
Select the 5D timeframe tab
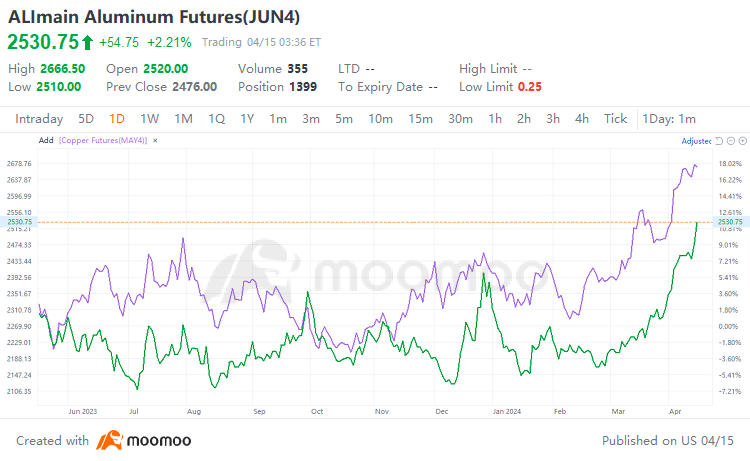86,119
